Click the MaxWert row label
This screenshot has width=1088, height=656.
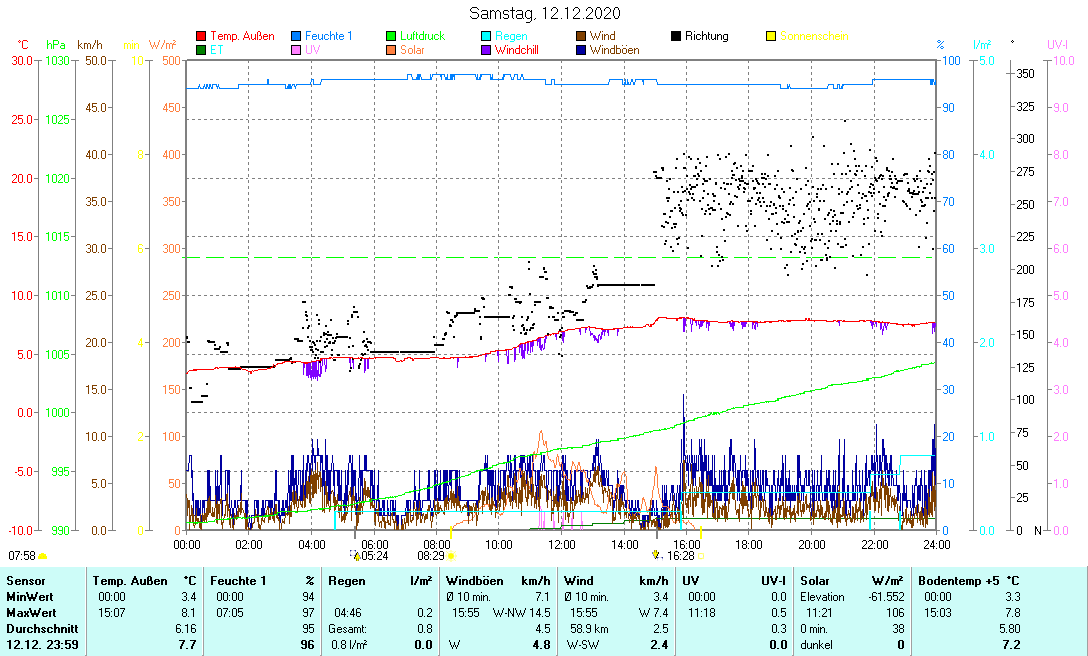[30, 612]
